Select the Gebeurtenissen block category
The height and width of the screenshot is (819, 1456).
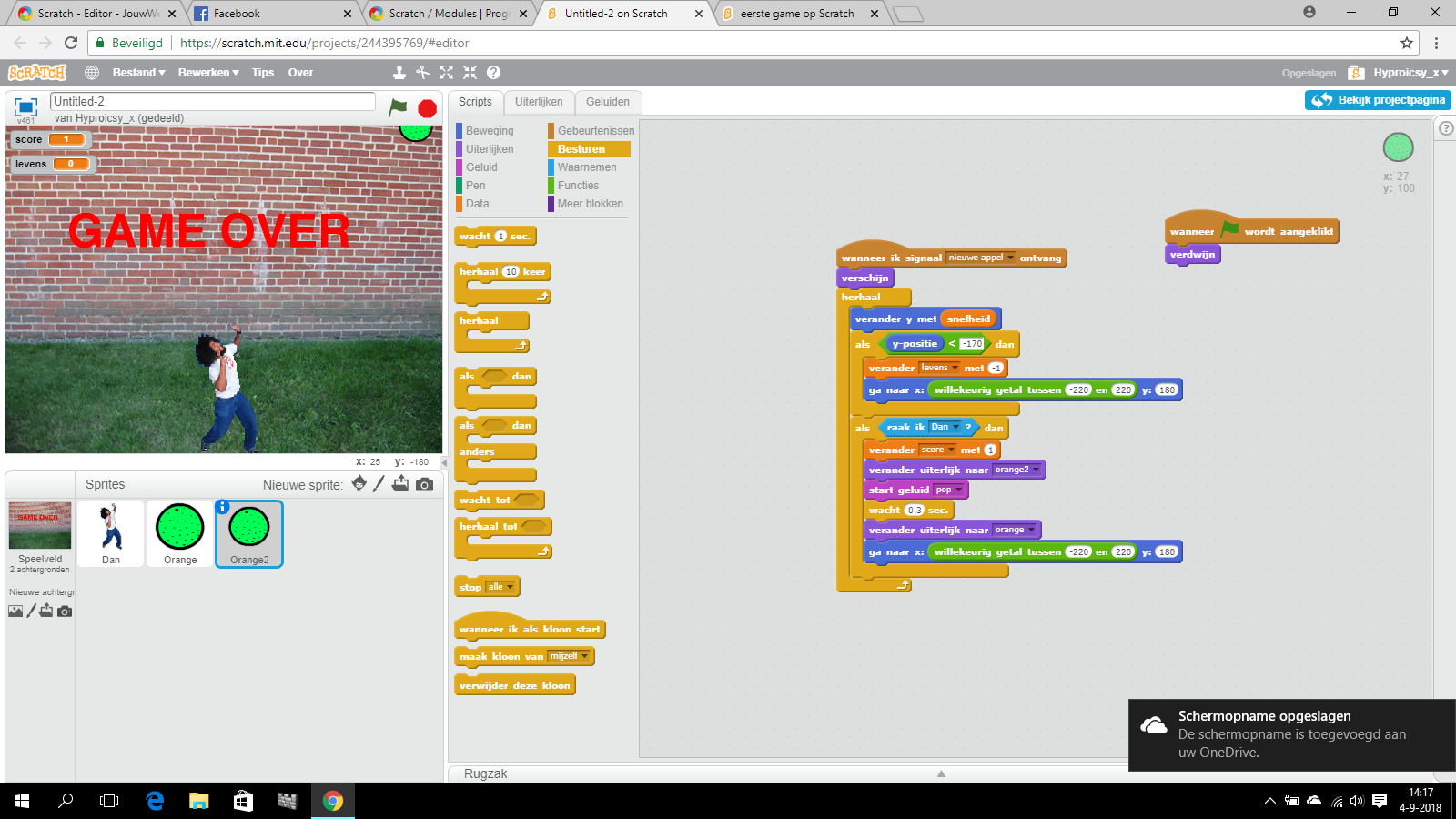[x=591, y=131]
